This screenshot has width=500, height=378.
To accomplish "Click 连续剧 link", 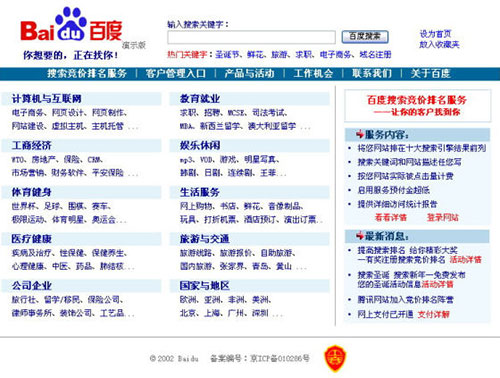I will coord(240,173).
